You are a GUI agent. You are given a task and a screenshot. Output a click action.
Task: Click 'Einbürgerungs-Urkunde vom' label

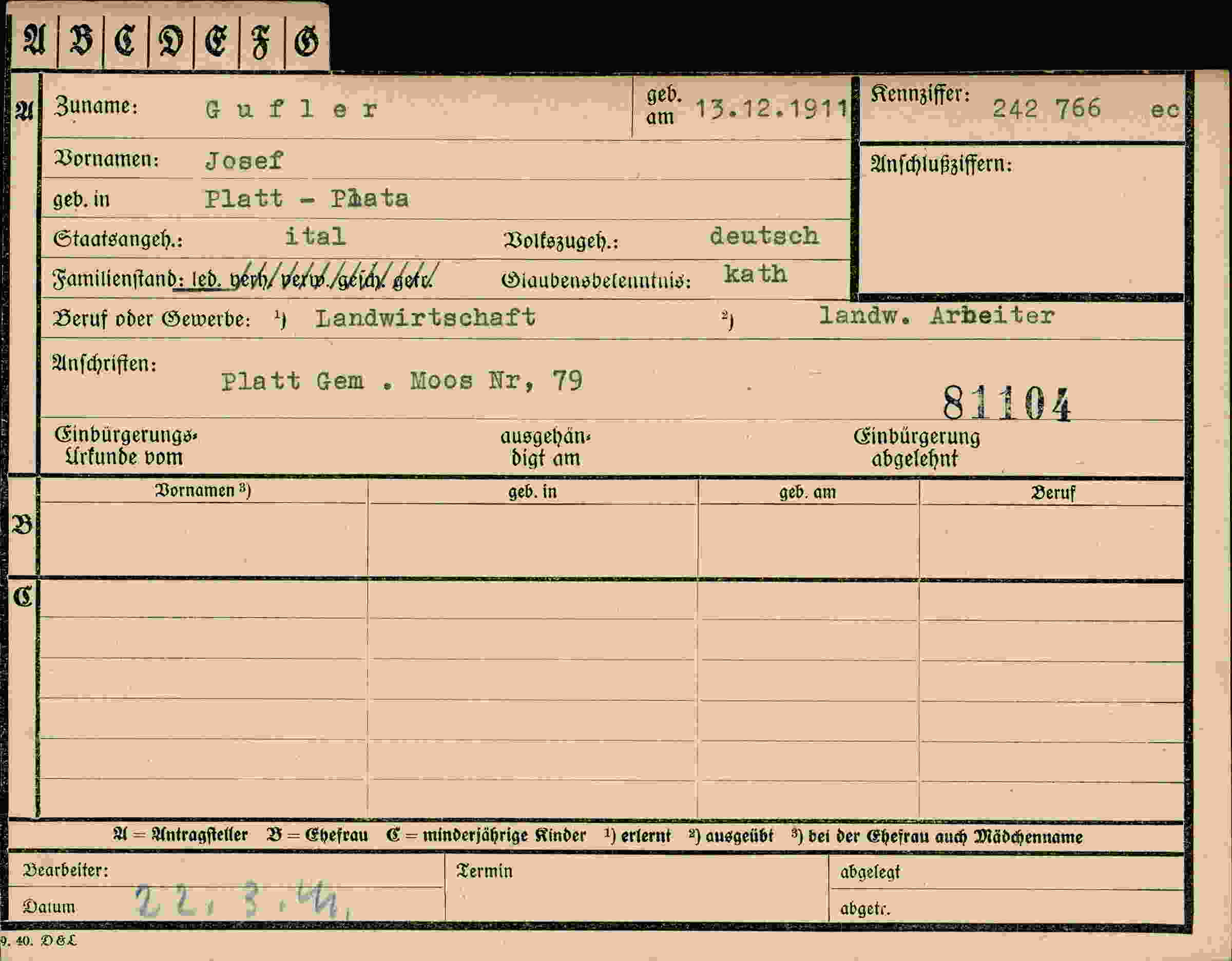pyautogui.click(x=125, y=446)
